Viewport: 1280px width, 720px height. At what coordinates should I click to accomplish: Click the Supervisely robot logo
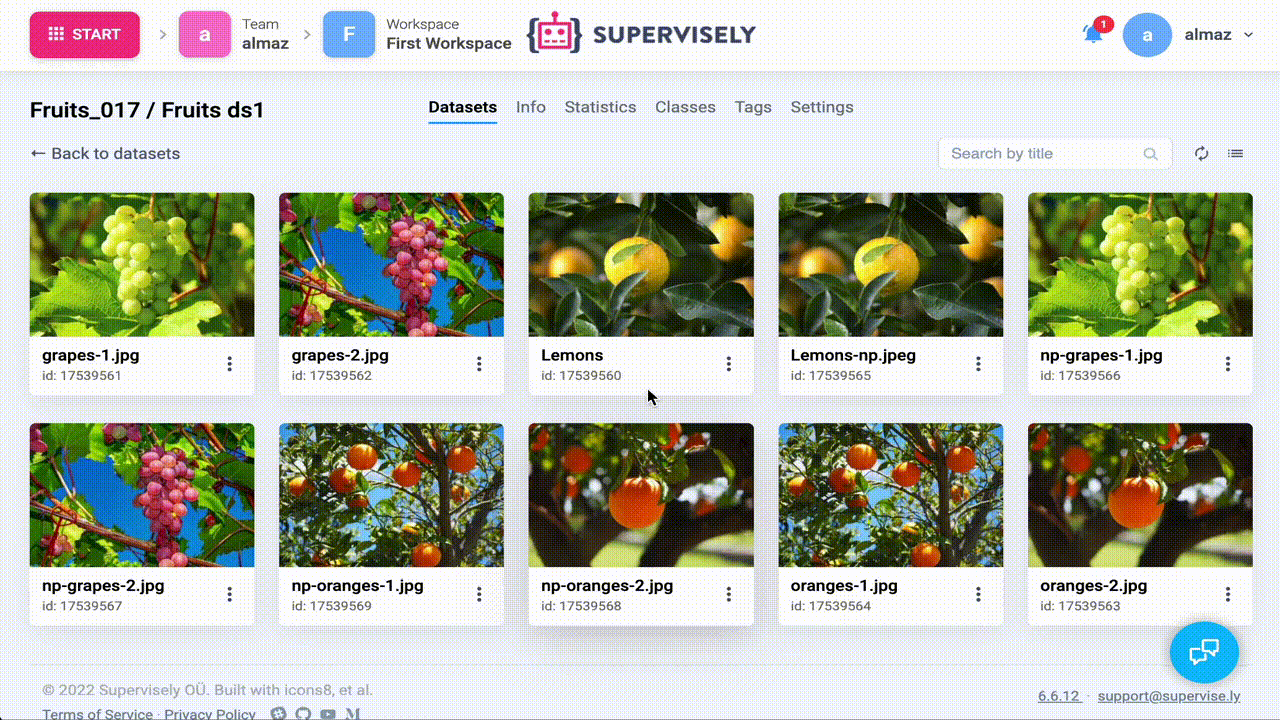pos(554,34)
